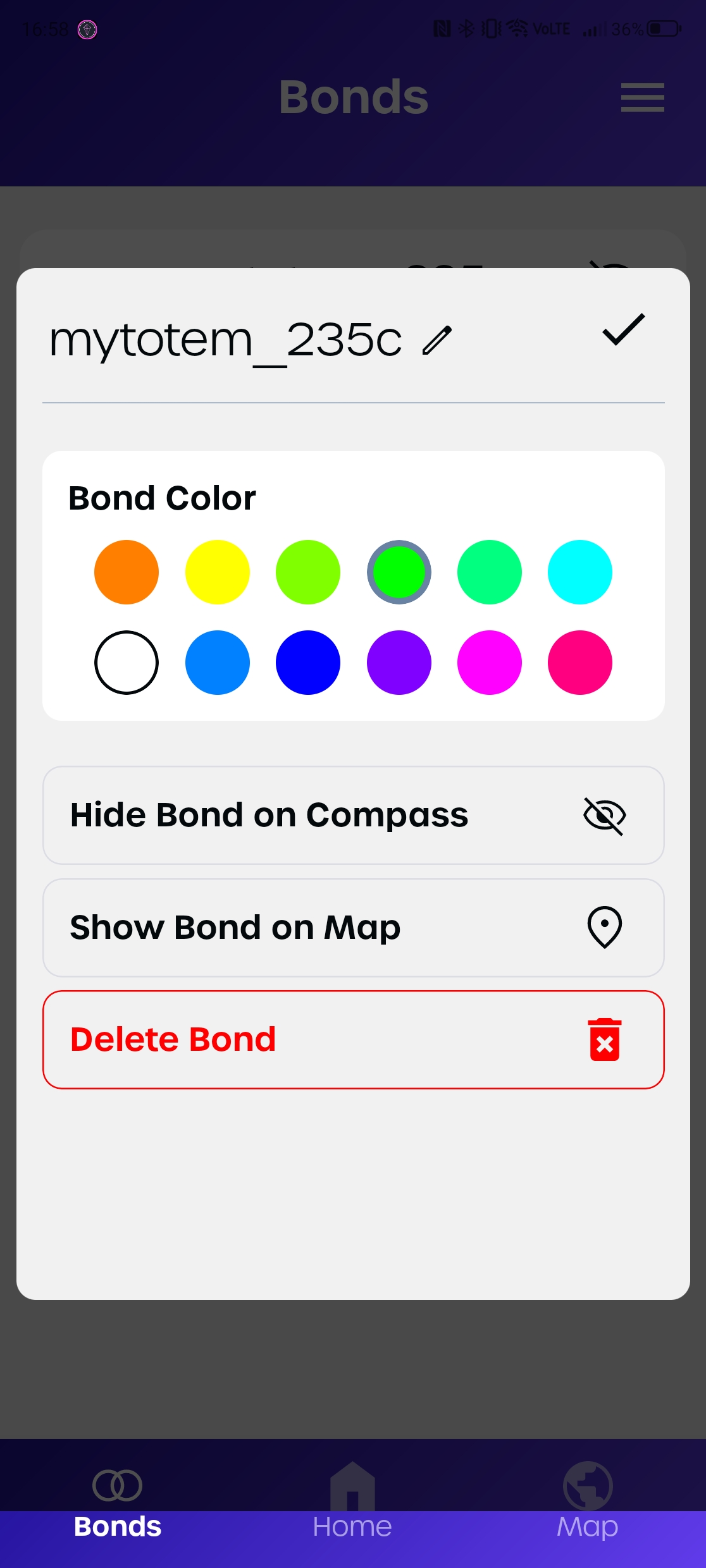Tap the house Home icon
Image resolution: width=706 pixels, height=1568 pixels.
pyautogui.click(x=352, y=1486)
